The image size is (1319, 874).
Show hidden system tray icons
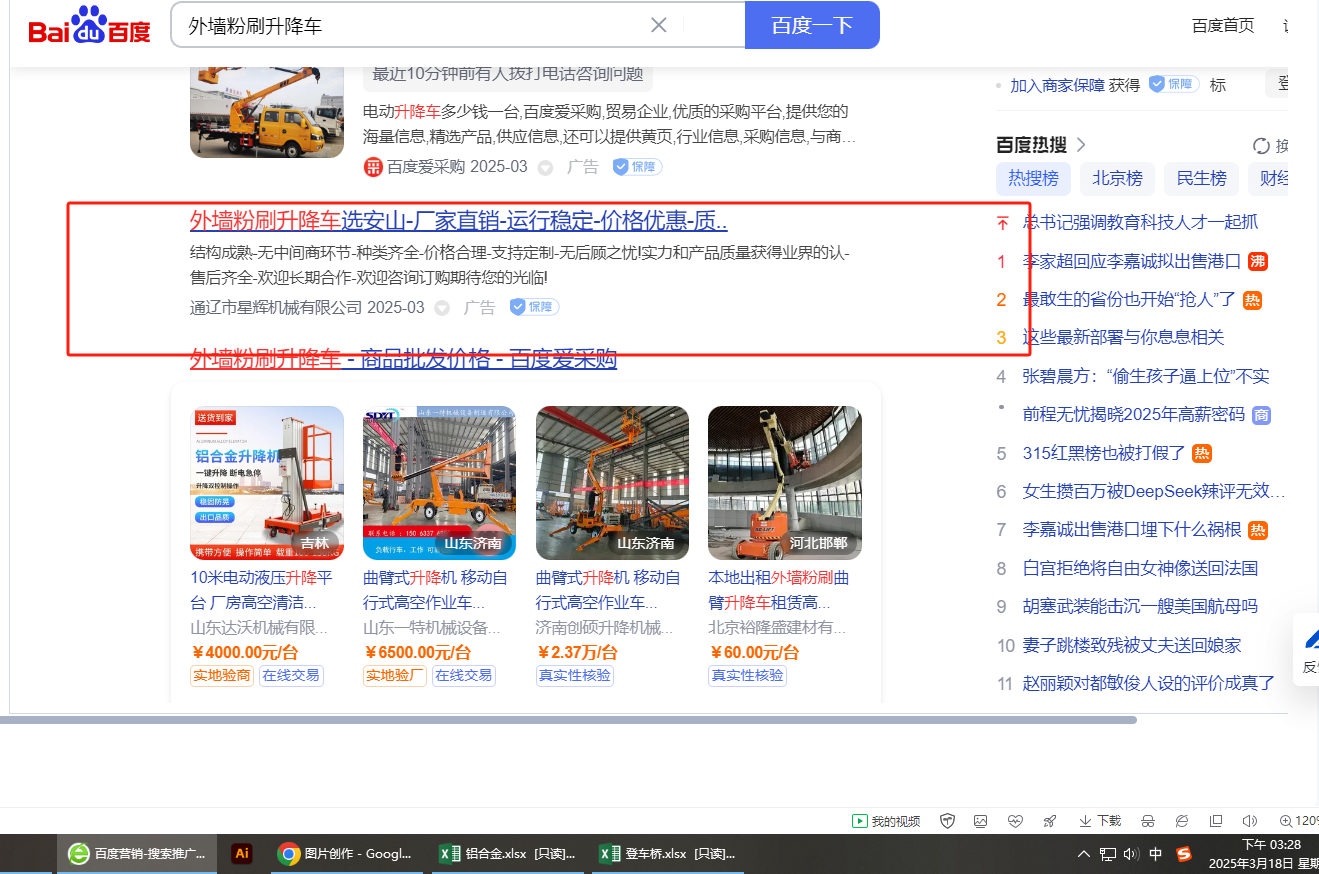[1084, 854]
